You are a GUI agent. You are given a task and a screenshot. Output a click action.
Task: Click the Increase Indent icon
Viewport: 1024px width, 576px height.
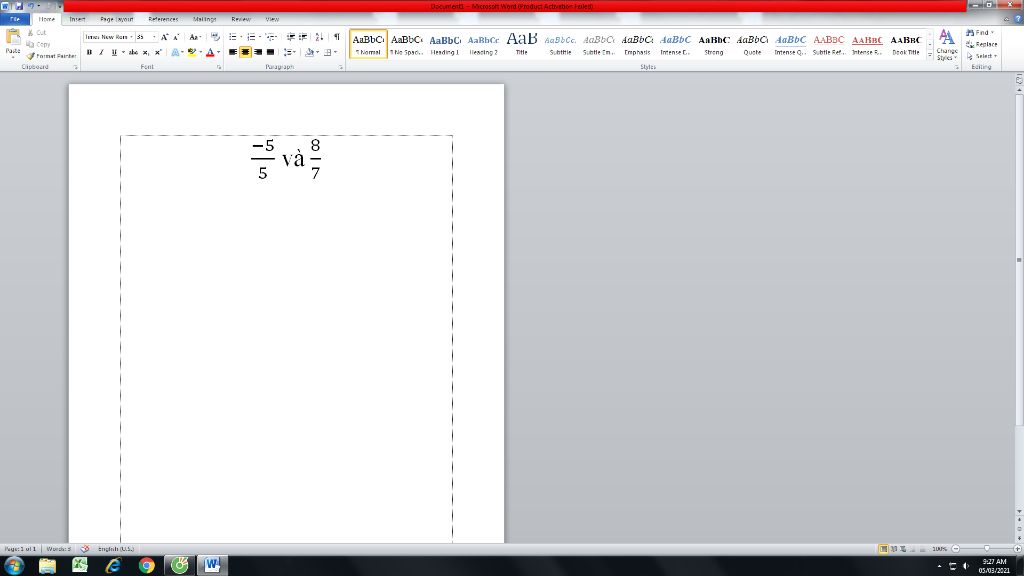click(x=303, y=37)
